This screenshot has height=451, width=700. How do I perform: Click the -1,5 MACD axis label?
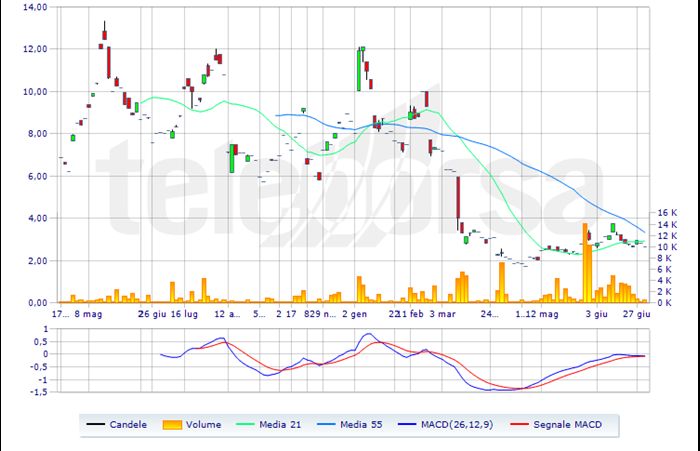pyautogui.click(x=39, y=392)
